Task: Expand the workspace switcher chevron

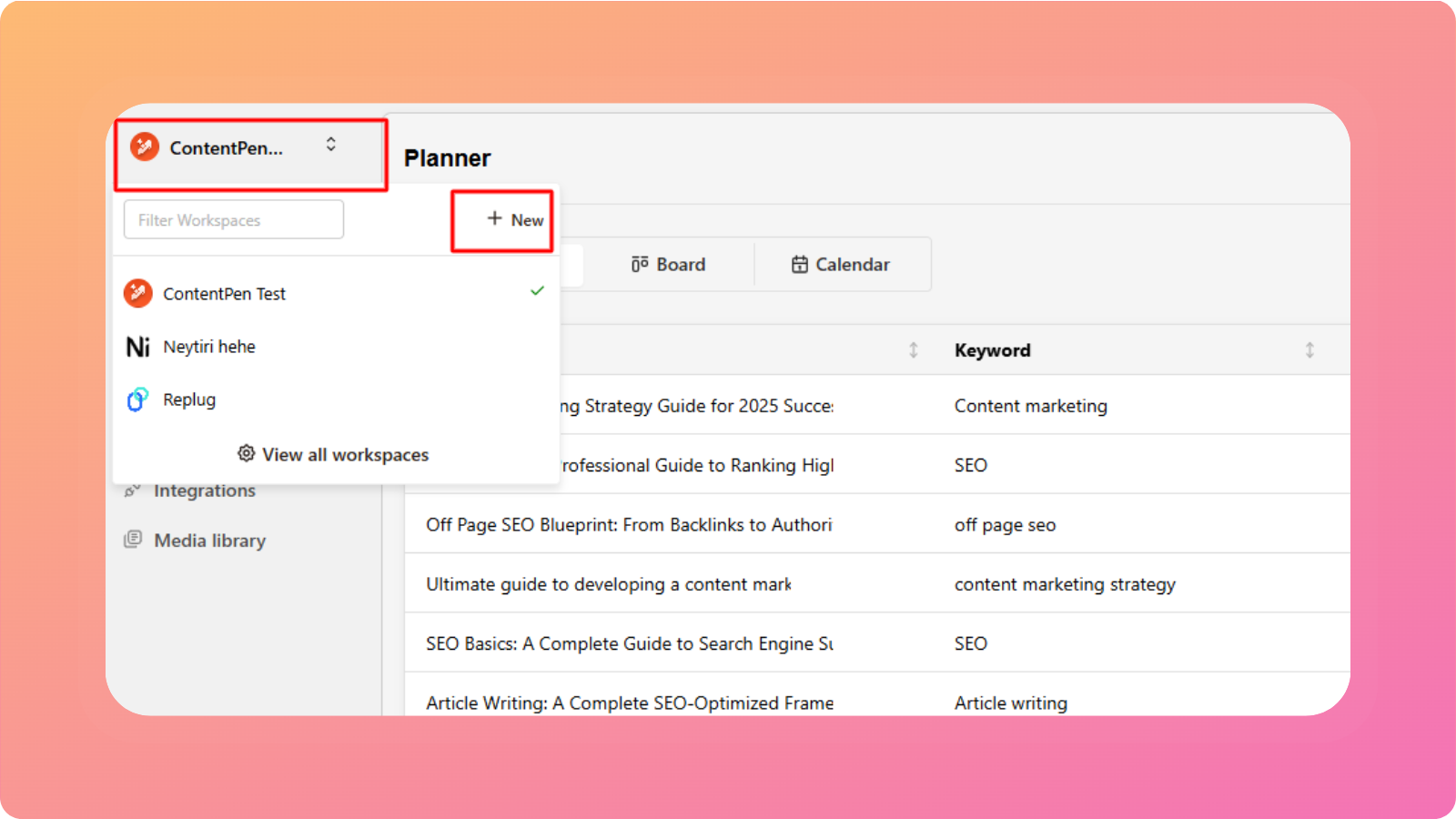Action: pos(331,145)
